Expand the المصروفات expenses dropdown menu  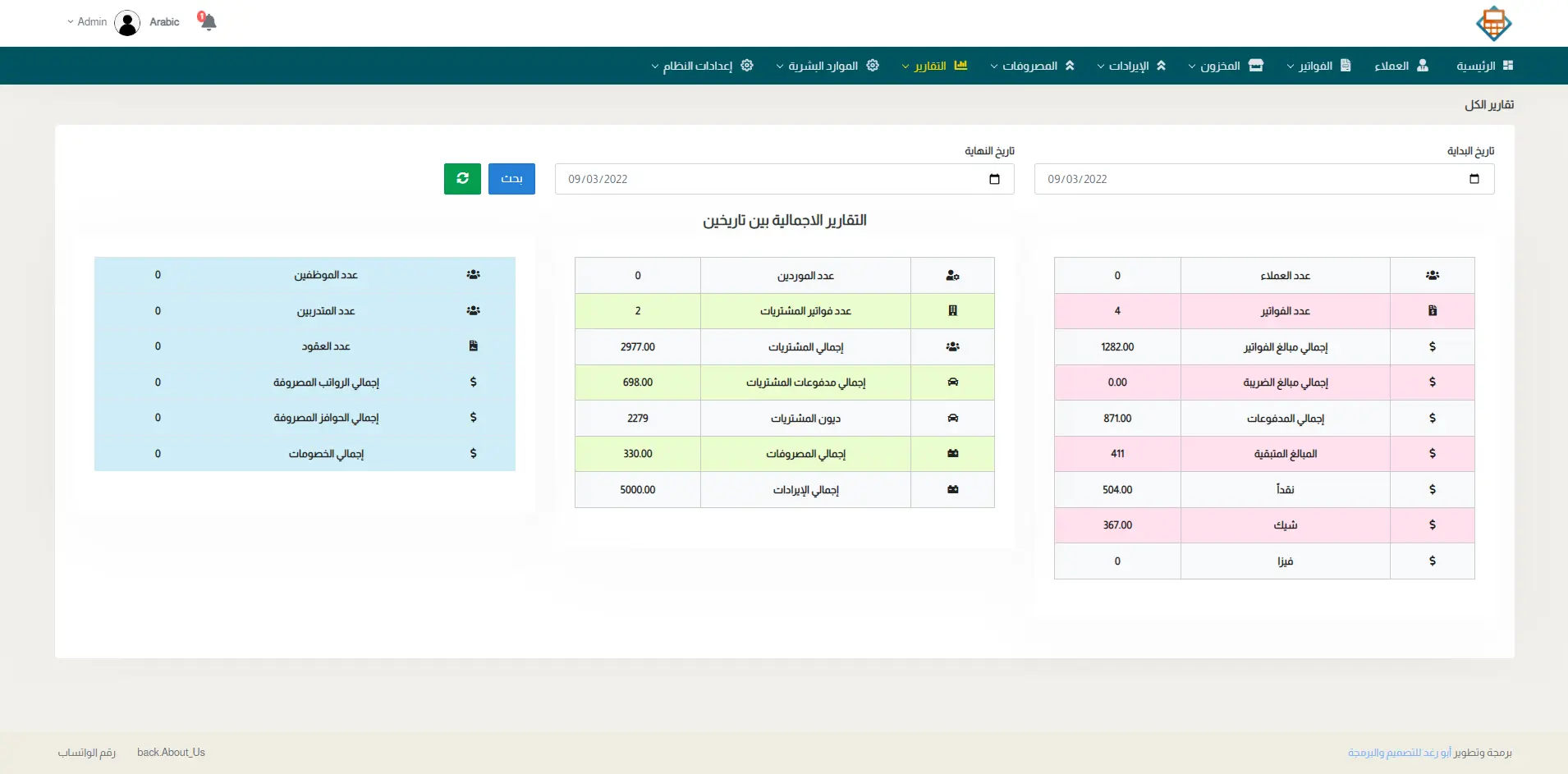coord(1032,66)
